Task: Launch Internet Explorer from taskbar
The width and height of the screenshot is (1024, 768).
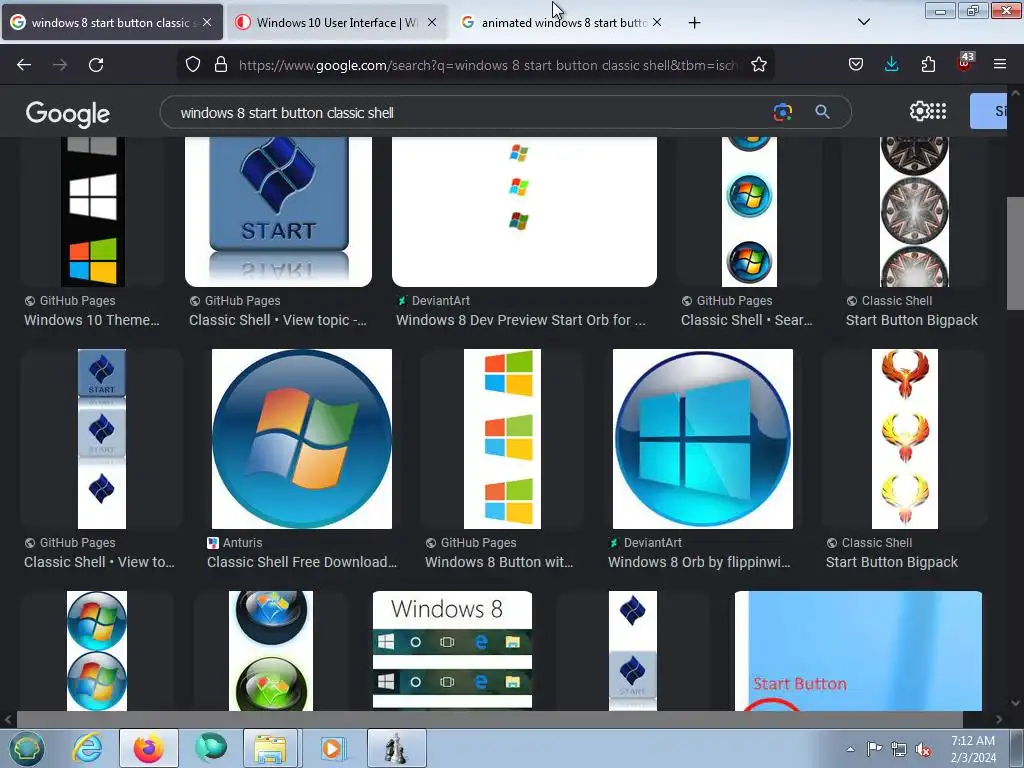Action: tap(88, 748)
